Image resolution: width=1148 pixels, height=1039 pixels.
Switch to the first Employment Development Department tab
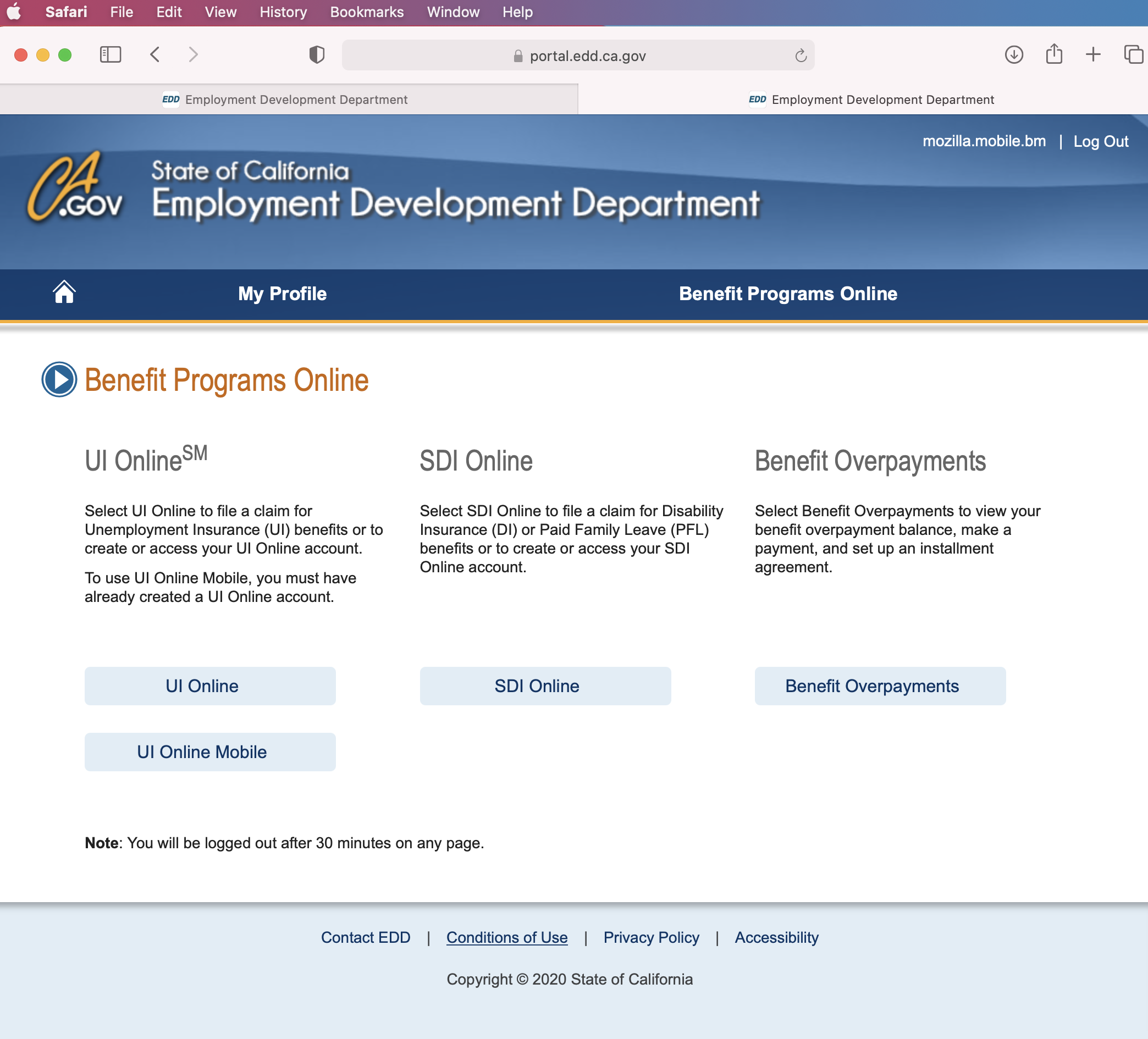289,100
